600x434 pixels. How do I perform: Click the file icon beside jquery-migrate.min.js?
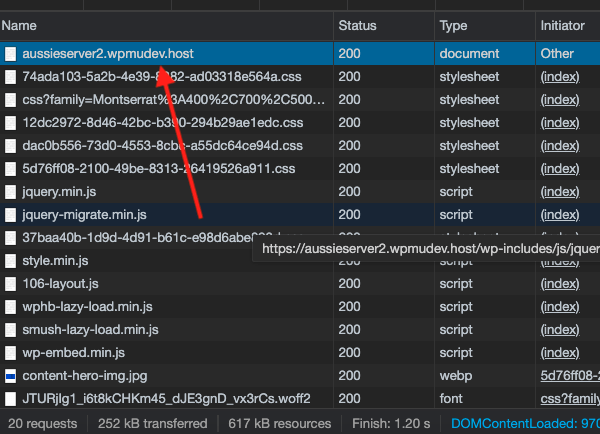[11, 215]
